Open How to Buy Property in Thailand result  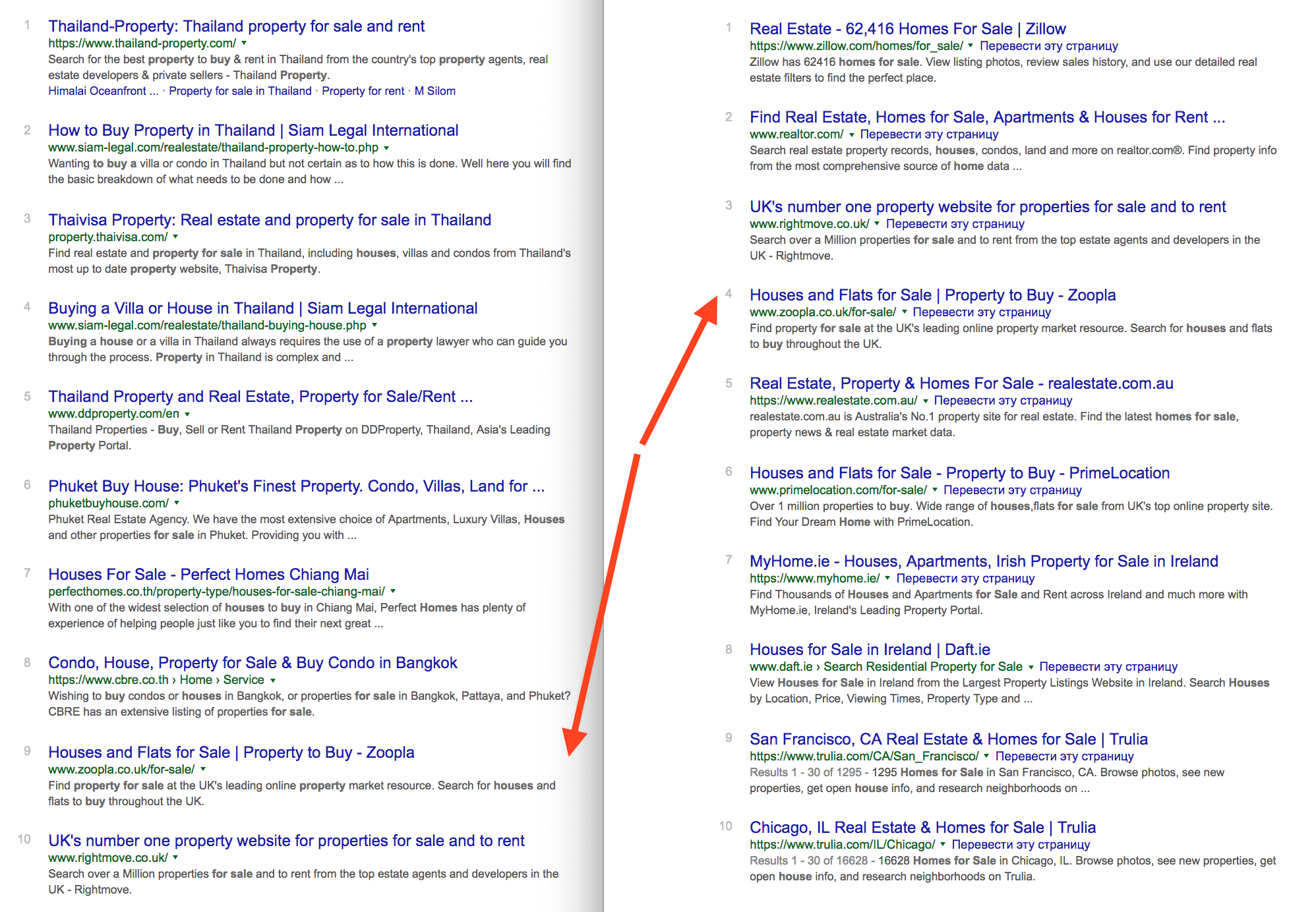[x=253, y=130]
